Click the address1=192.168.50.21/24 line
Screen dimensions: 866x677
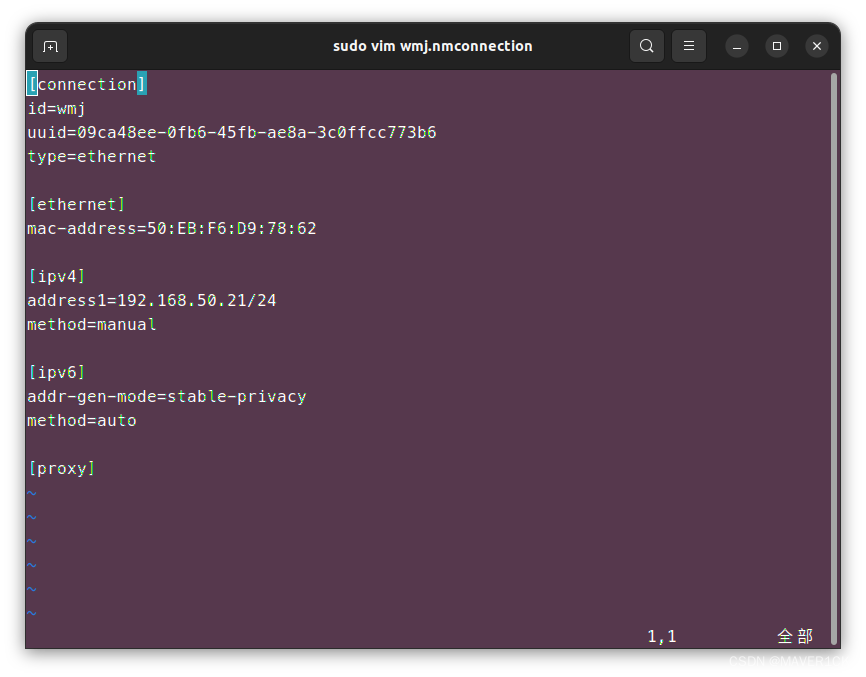coord(151,300)
